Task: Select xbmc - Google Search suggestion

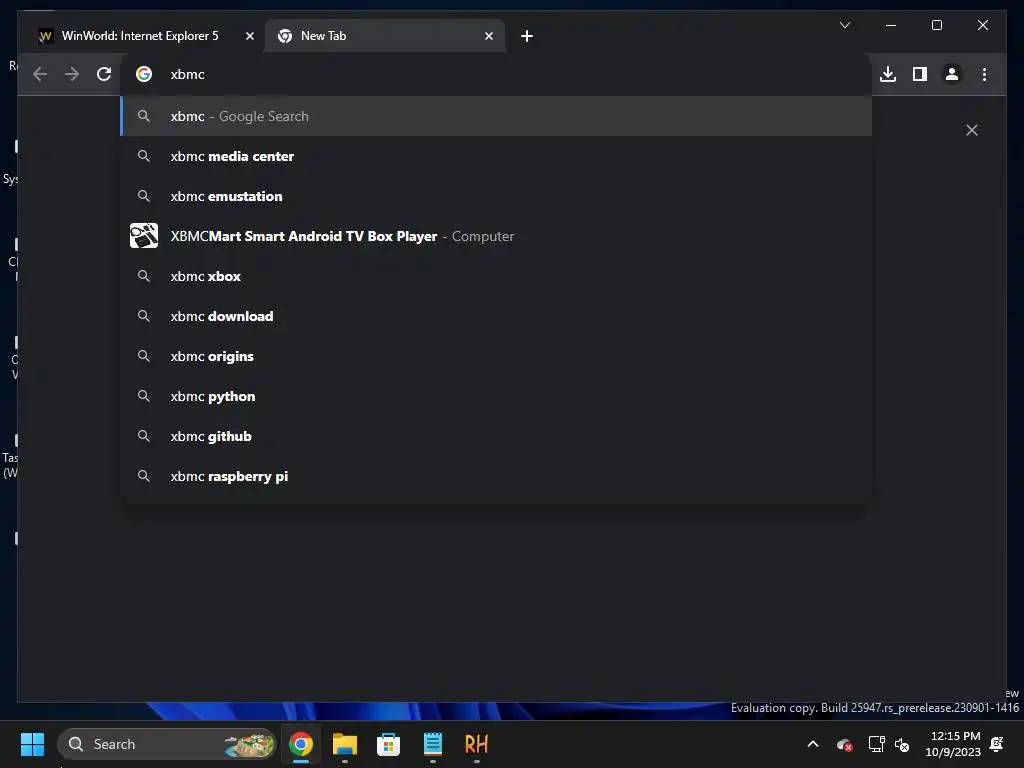Action: 496,116
